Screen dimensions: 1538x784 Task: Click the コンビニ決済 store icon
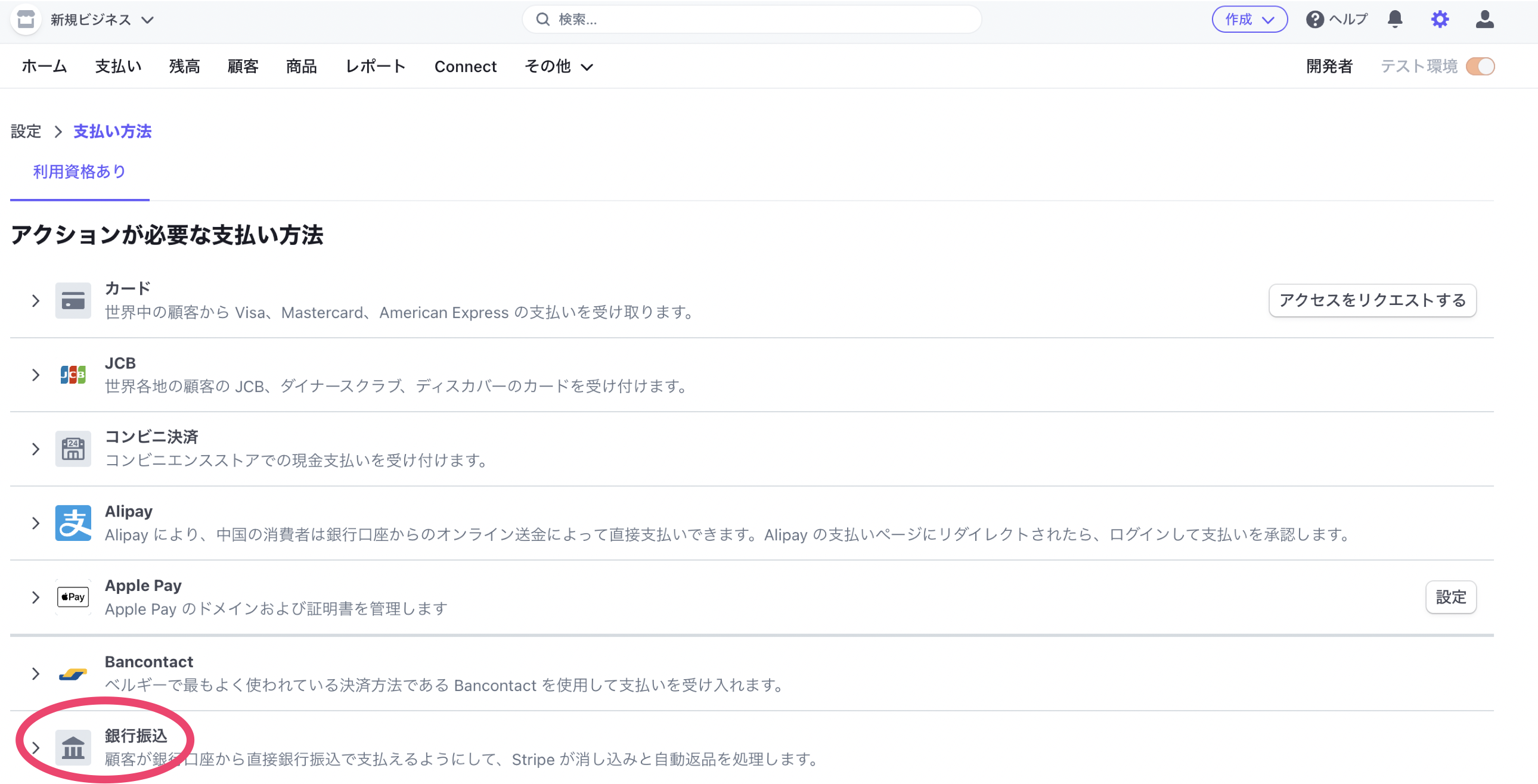pyautogui.click(x=73, y=449)
